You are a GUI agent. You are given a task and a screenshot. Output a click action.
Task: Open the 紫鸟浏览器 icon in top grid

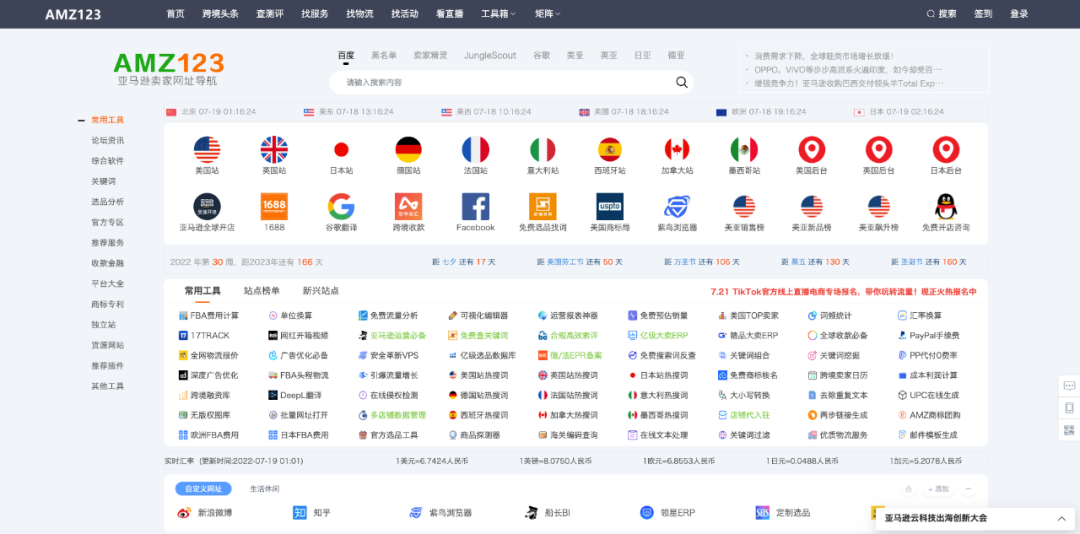[x=677, y=207]
